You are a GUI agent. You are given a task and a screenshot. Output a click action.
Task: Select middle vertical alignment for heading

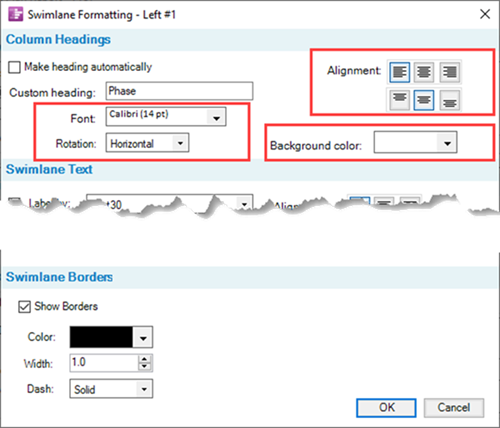[x=424, y=100]
